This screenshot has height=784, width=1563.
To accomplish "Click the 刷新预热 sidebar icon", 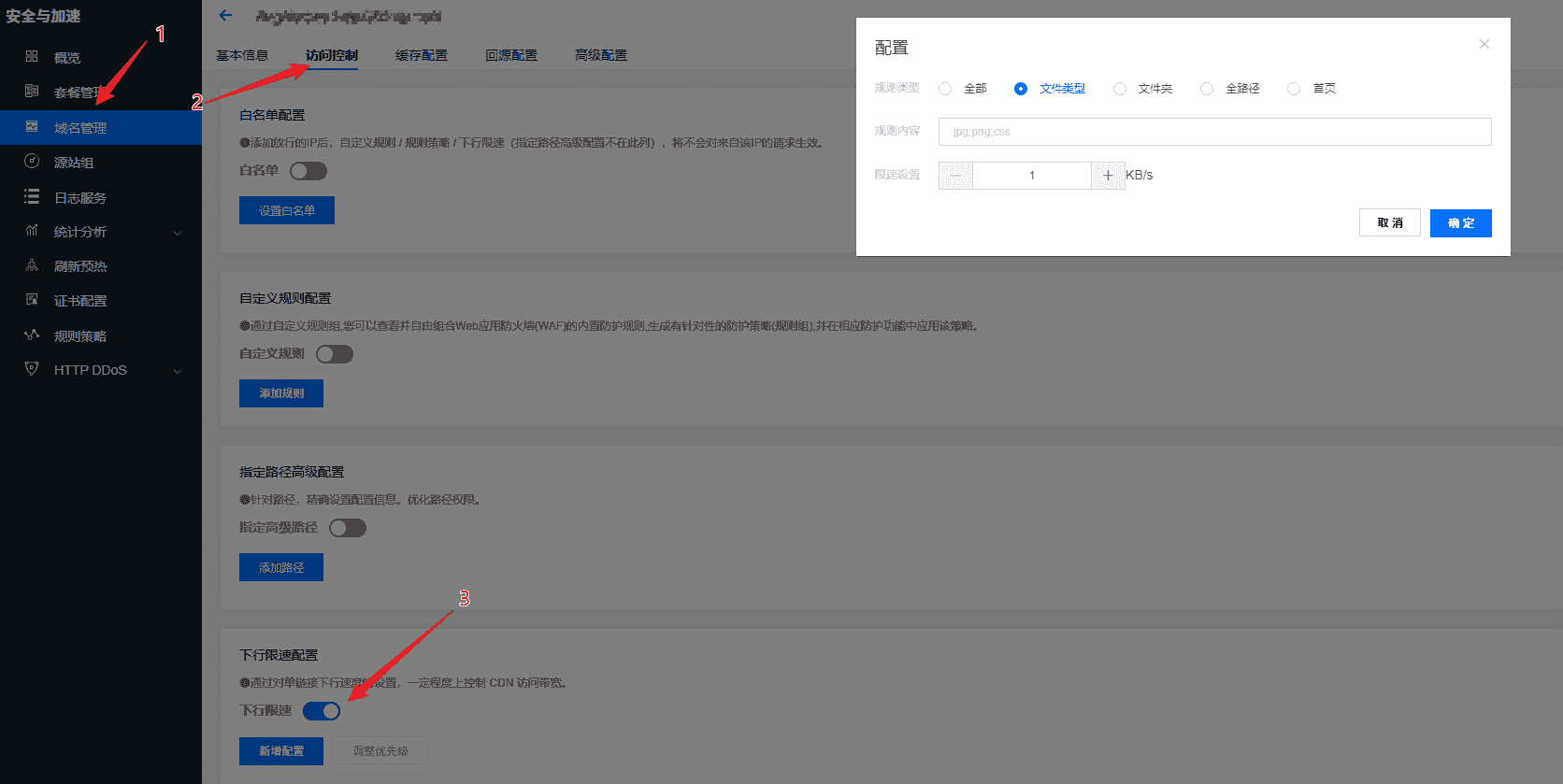I will click(32, 266).
